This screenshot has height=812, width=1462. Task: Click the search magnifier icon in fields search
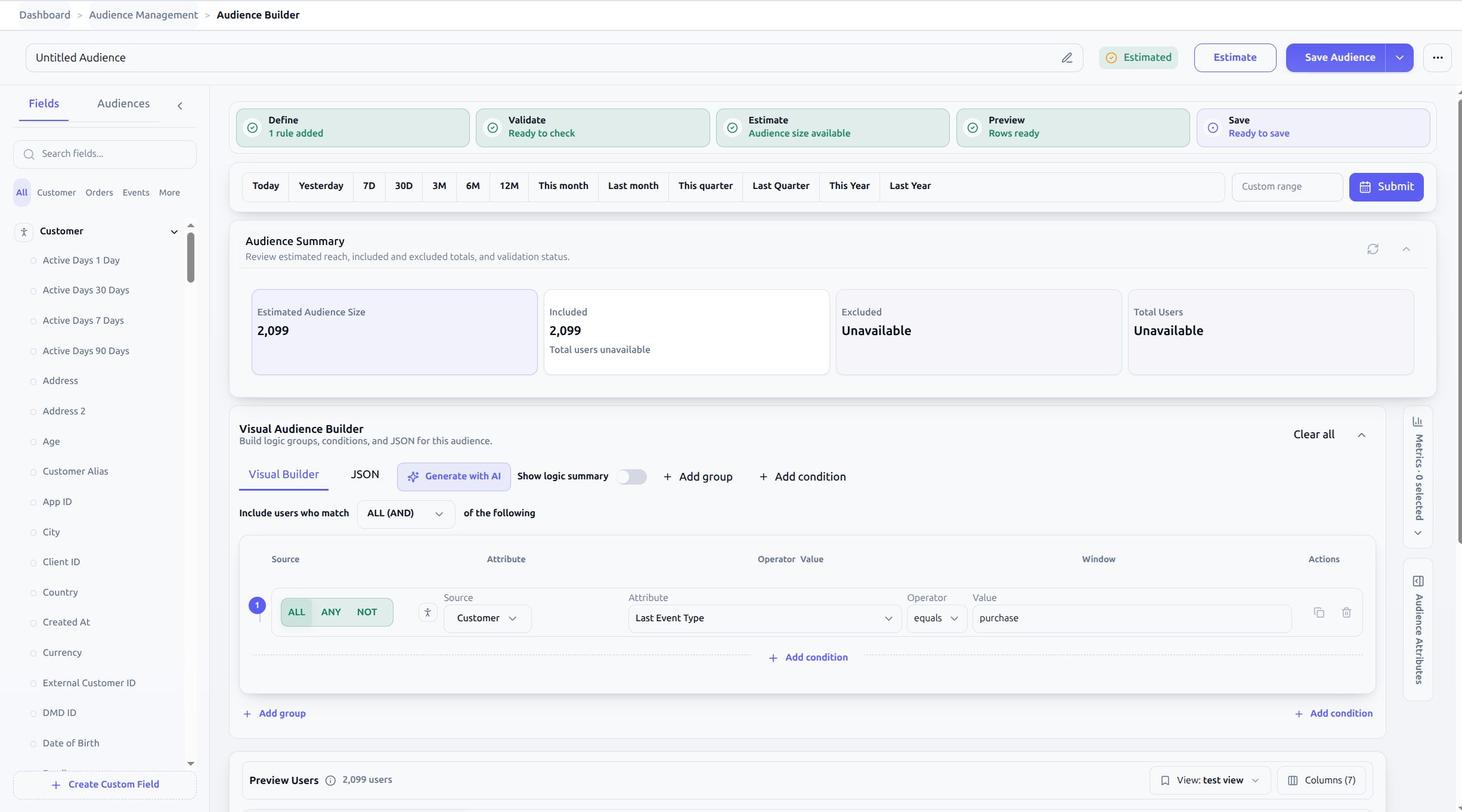click(29, 154)
